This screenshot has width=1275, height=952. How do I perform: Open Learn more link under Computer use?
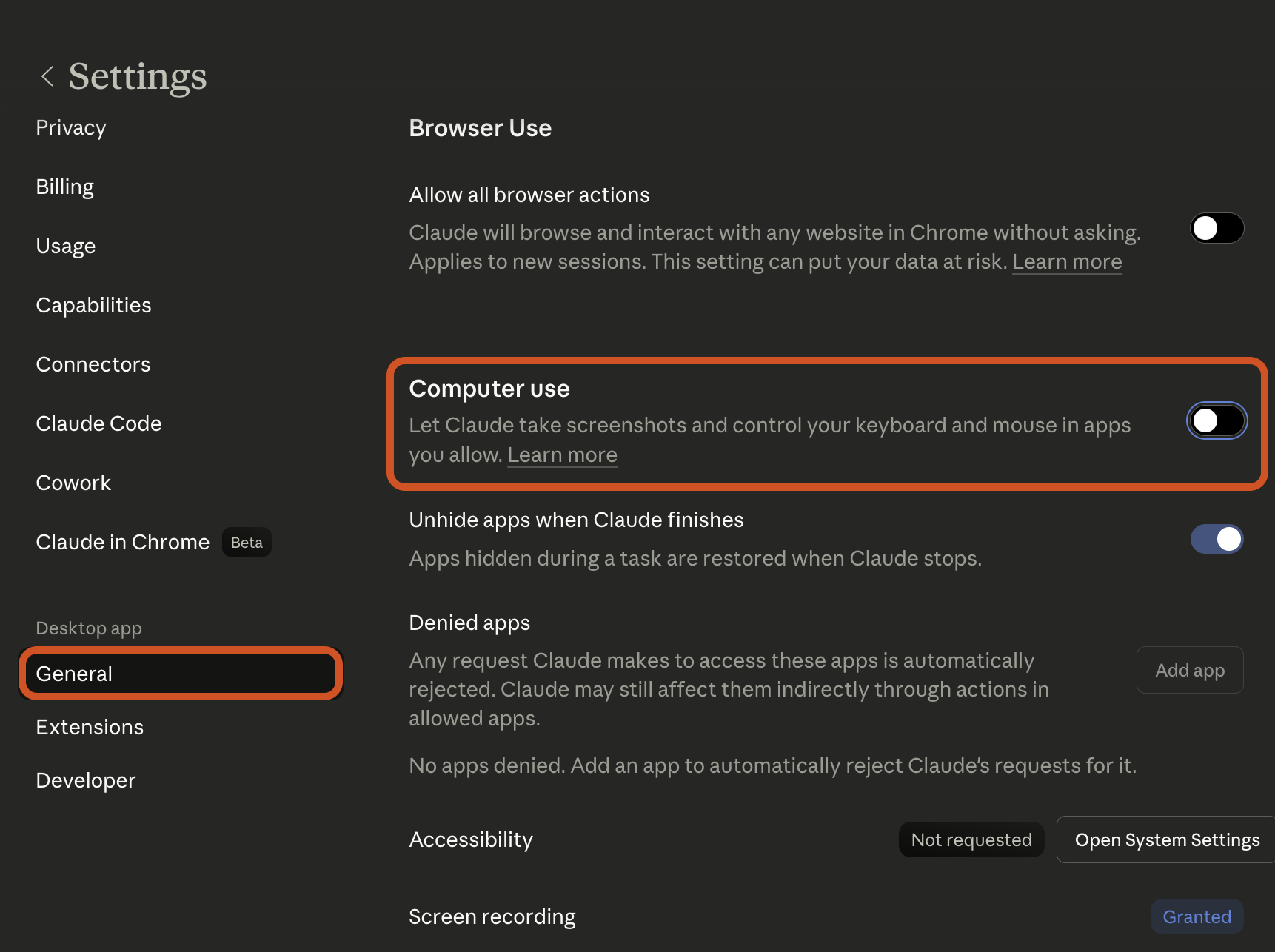[x=562, y=455]
